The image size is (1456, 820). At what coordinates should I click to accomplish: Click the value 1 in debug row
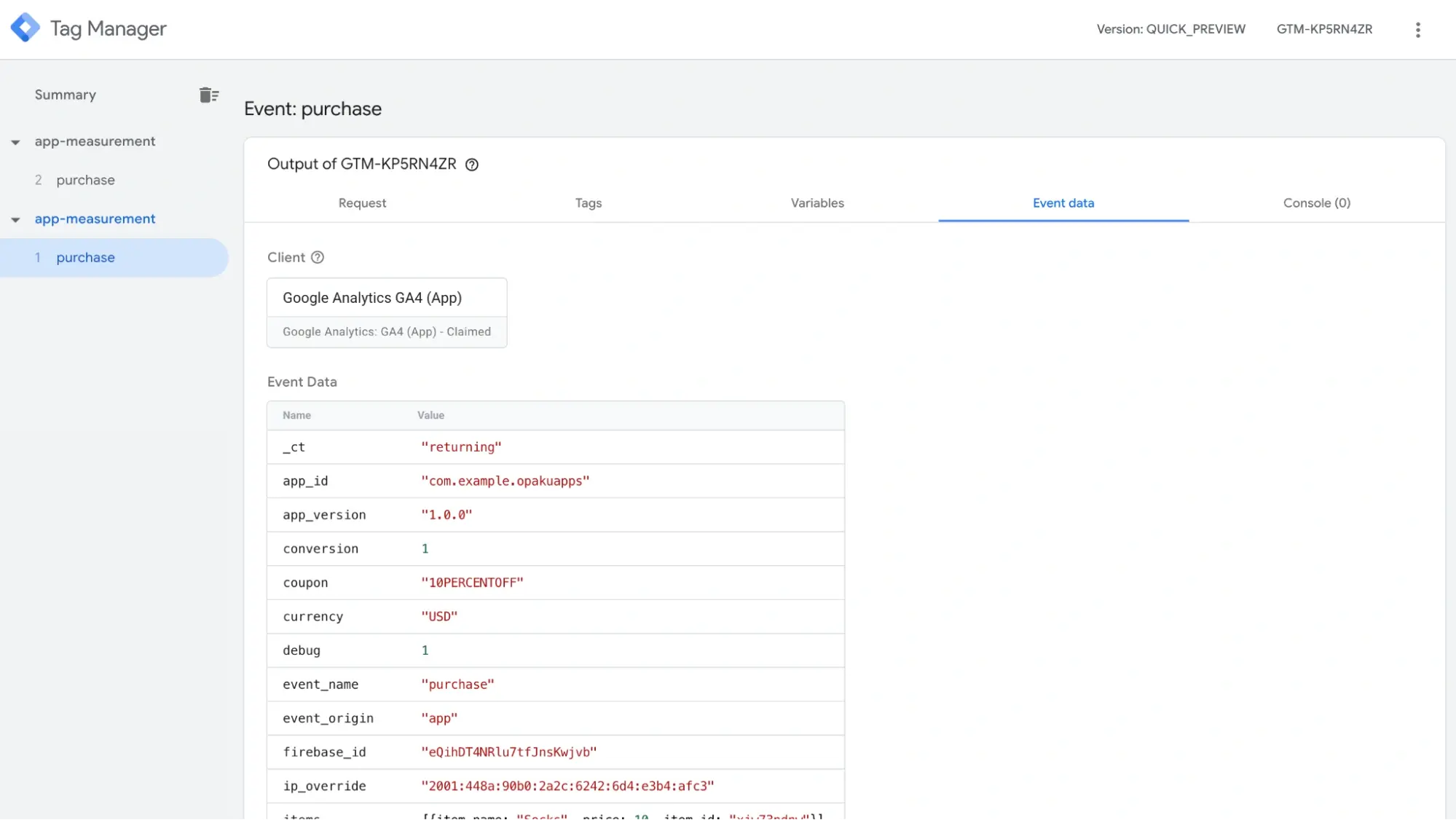pyautogui.click(x=425, y=650)
